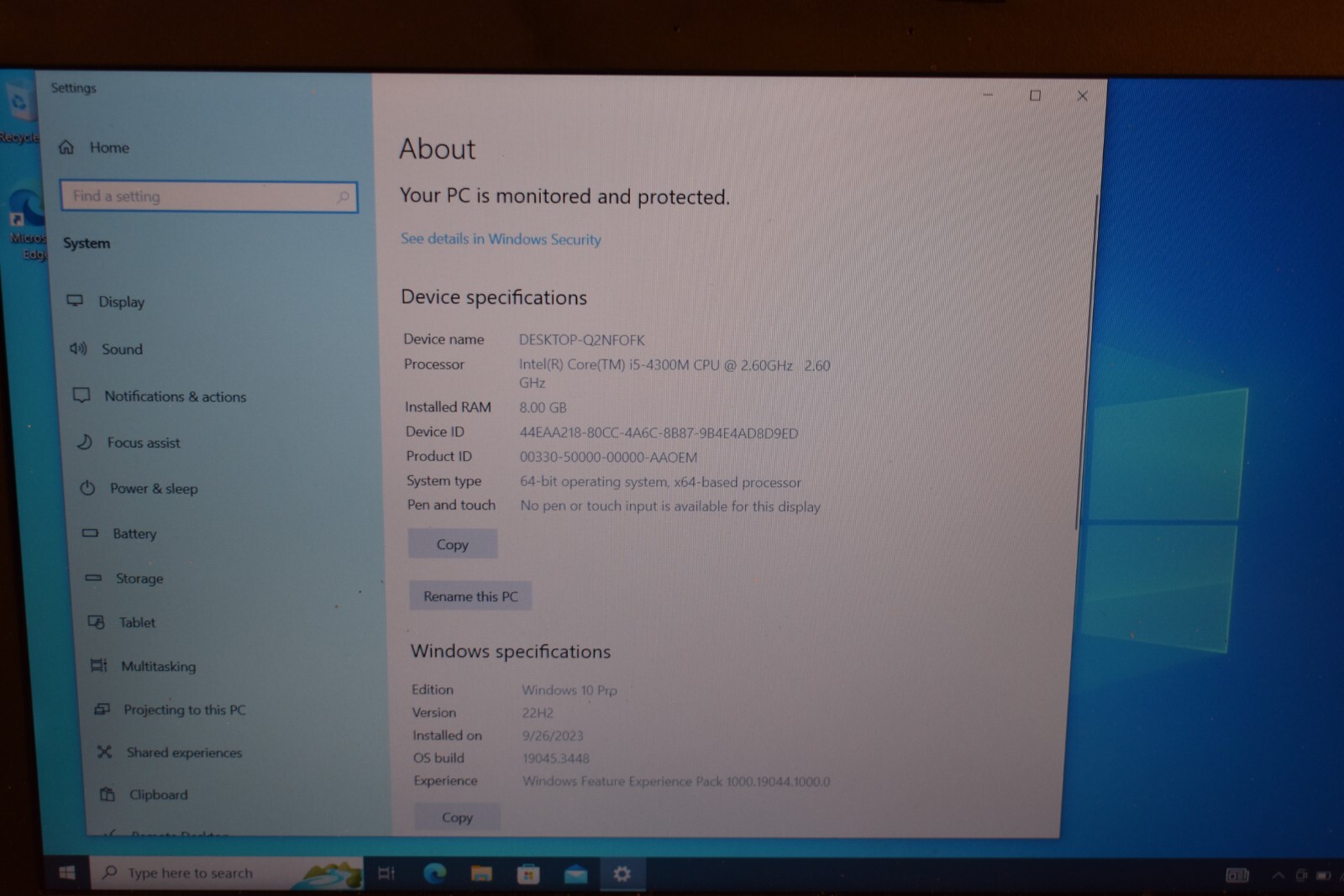This screenshot has height=896, width=1344.
Task: Click the search magnifier in Find a setting
Action: [x=343, y=196]
